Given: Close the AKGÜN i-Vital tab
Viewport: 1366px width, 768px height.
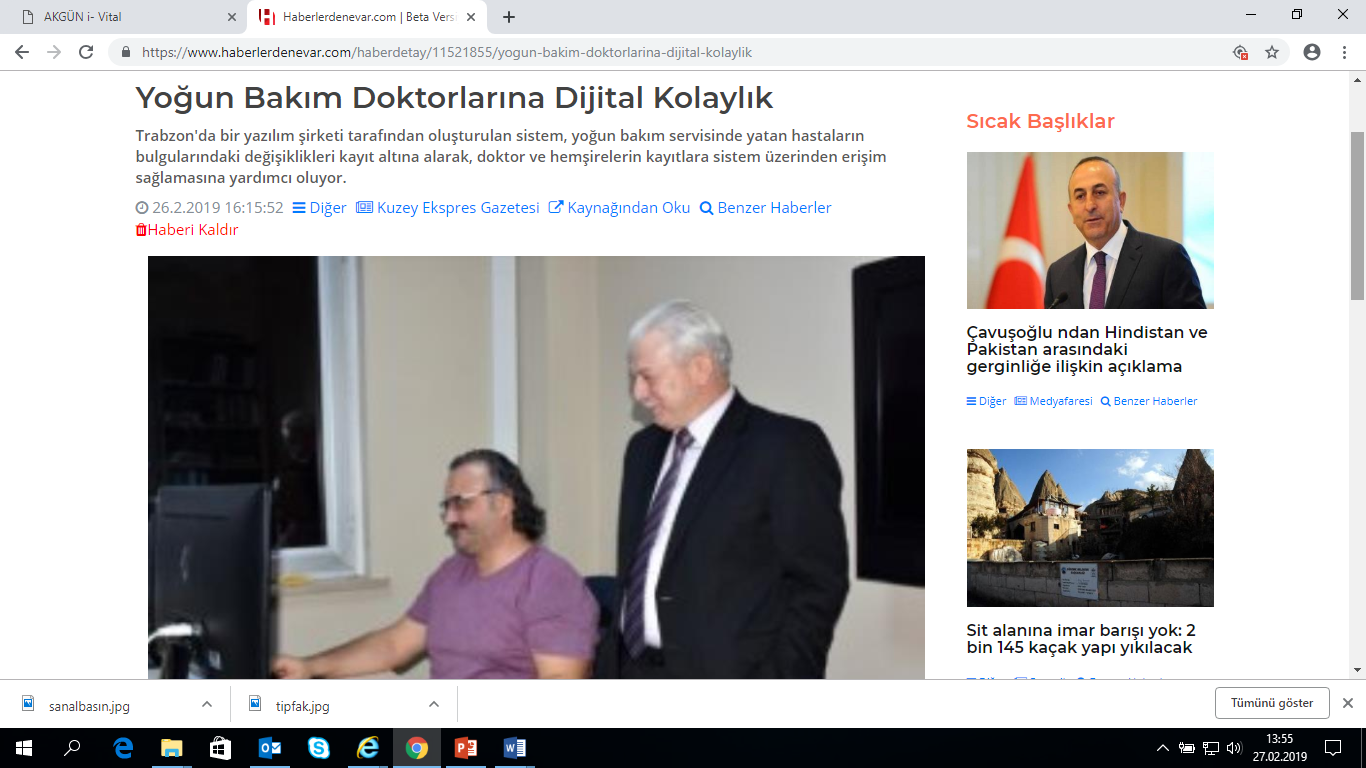Looking at the screenshot, I should click(x=232, y=17).
